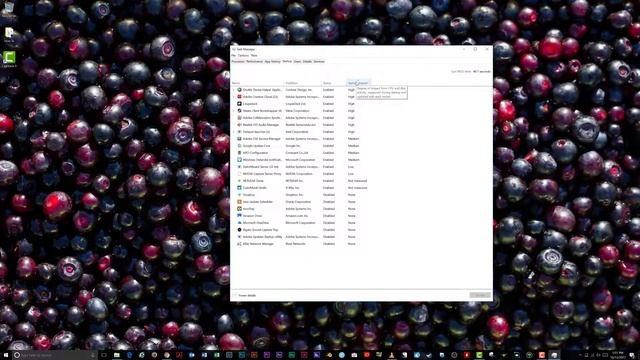The image size is (640, 360).
Task: Open the Options menu in Task Manager
Action: click(x=243, y=56)
